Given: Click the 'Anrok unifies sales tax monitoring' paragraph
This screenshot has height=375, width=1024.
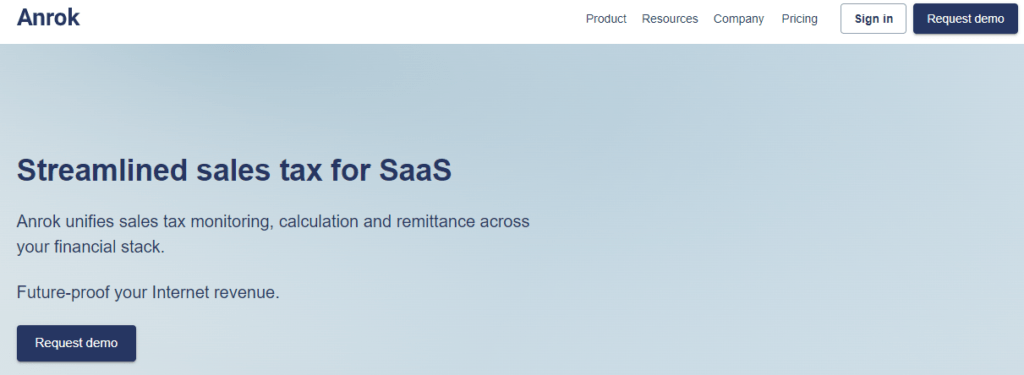Looking at the screenshot, I should pos(273,235).
